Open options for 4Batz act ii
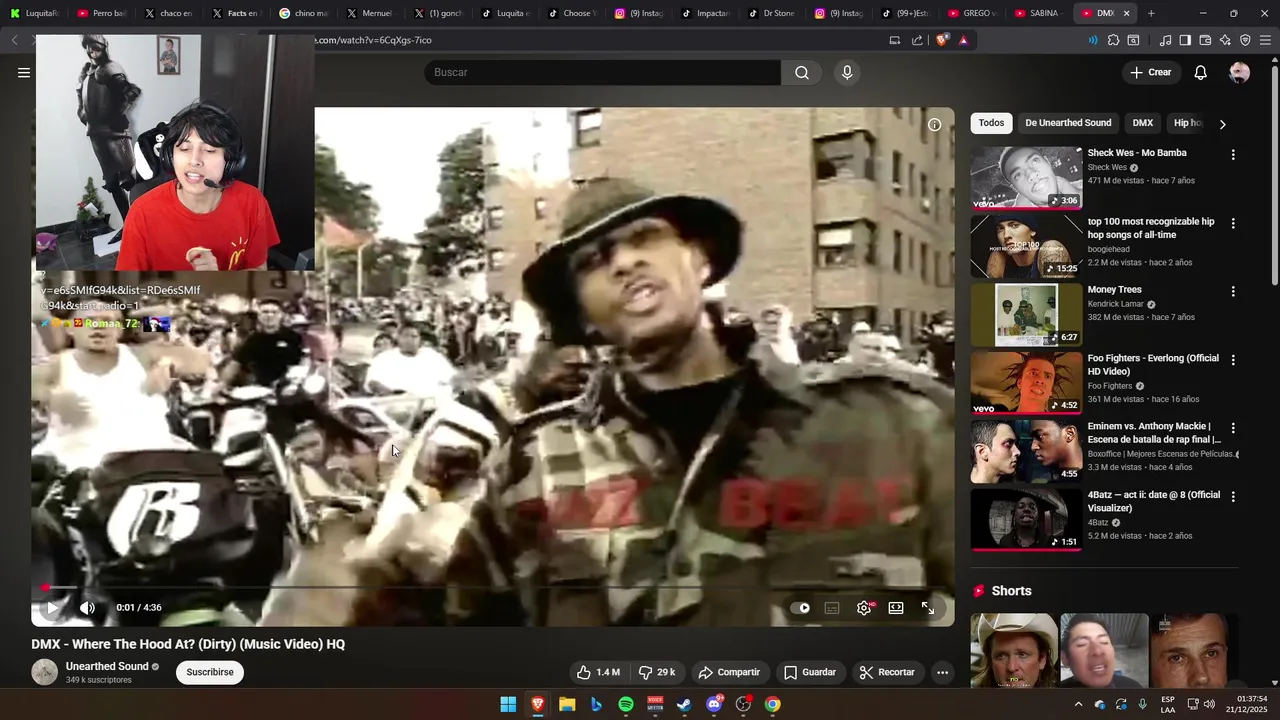Viewport: 1280px width, 720px height. coord(1233,496)
